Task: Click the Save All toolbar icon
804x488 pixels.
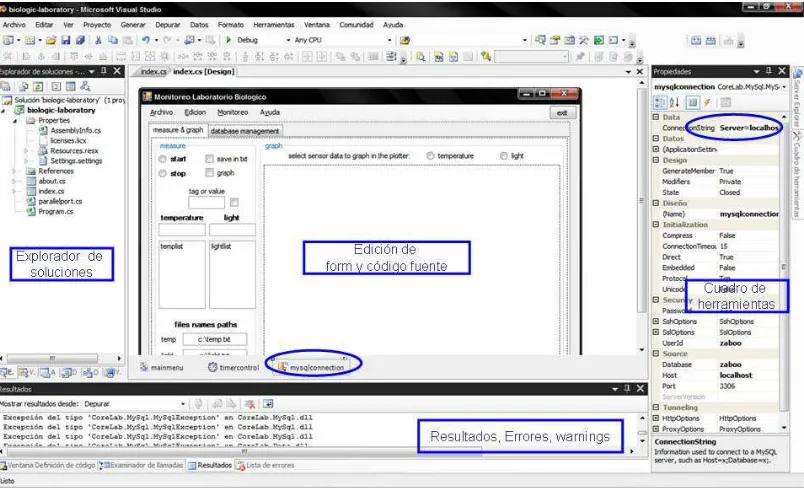Action: (x=80, y=40)
